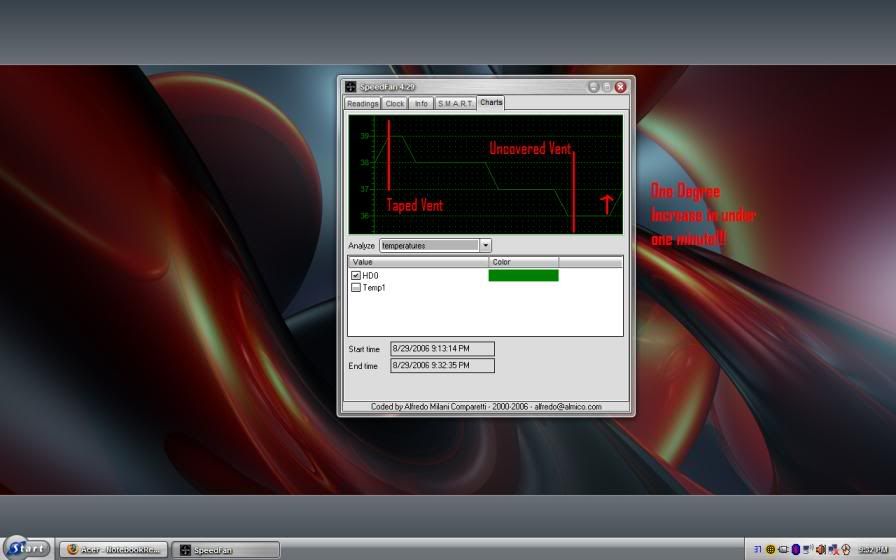Click the SpeedFan maximize button
This screenshot has width=896, height=560.
coord(606,86)
